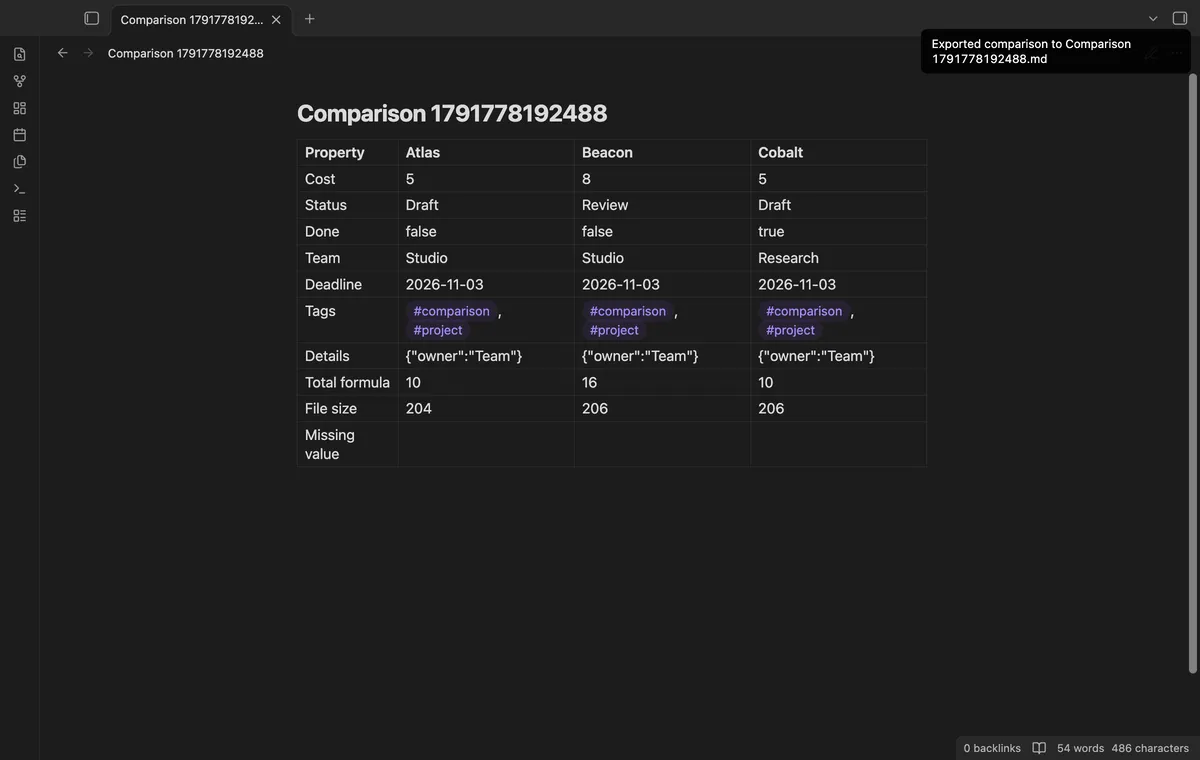The image size is (1200, 760).
Task: Toggle reading view book icon in status bar
Action: pos(1039,748)
